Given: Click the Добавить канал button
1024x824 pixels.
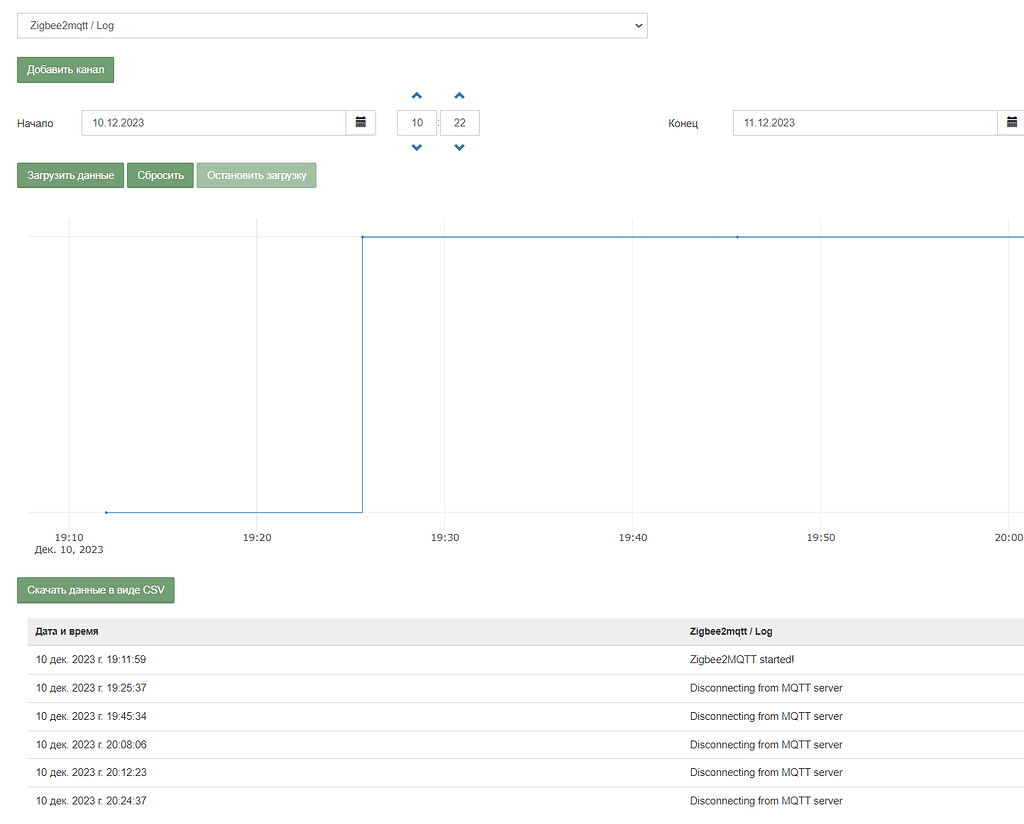Looking at the screenshot, I should [64, 70].
